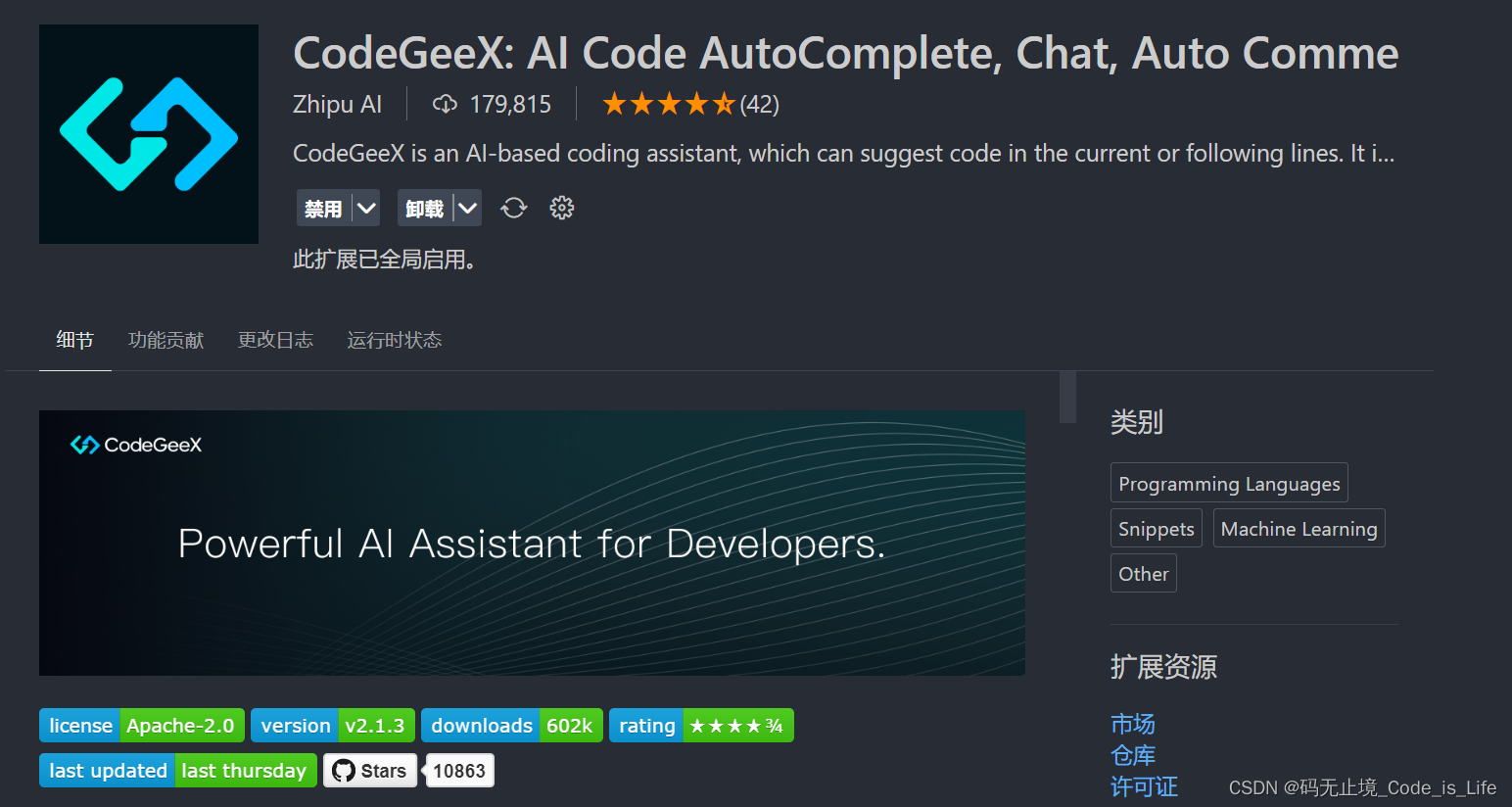Switch to the 功能贡献 tab
Viewport: 1512px width, 807px height.
pos(166,340)
